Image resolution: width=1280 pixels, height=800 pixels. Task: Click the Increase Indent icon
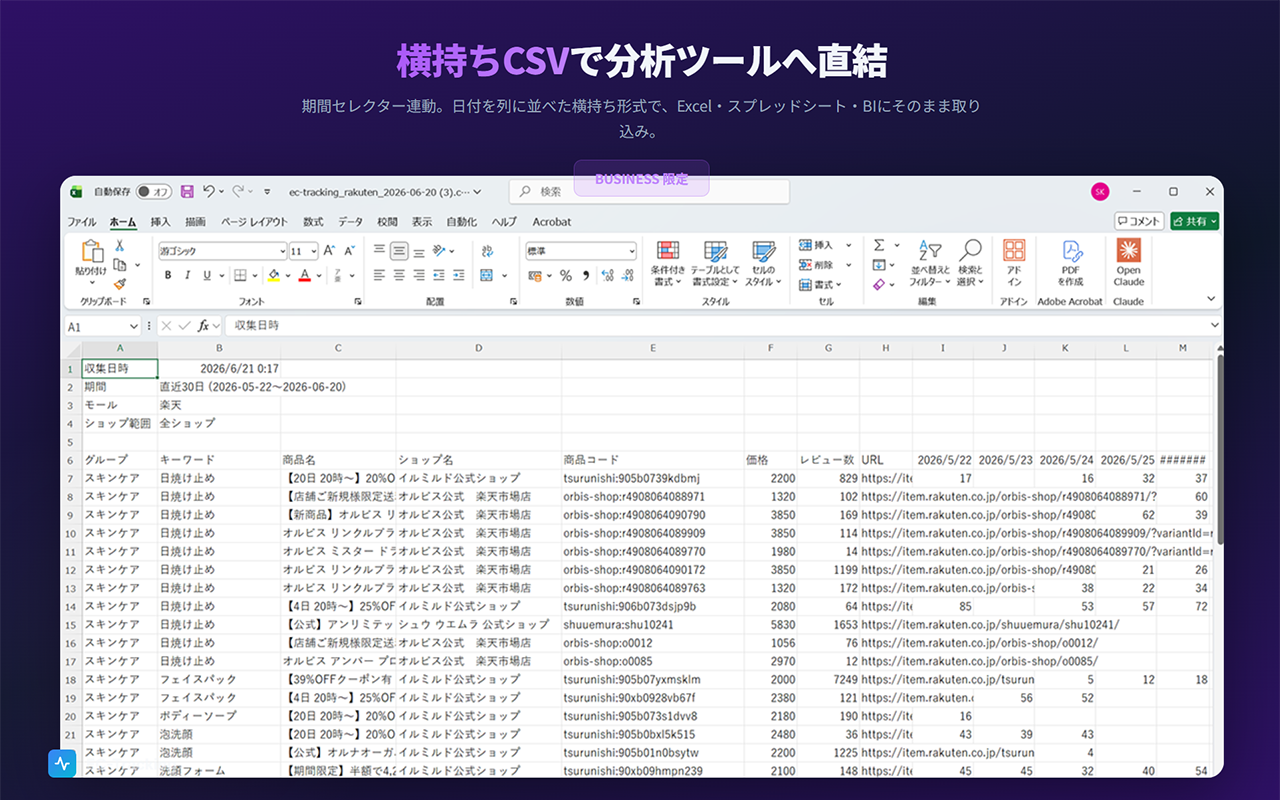tap(459, 275)
